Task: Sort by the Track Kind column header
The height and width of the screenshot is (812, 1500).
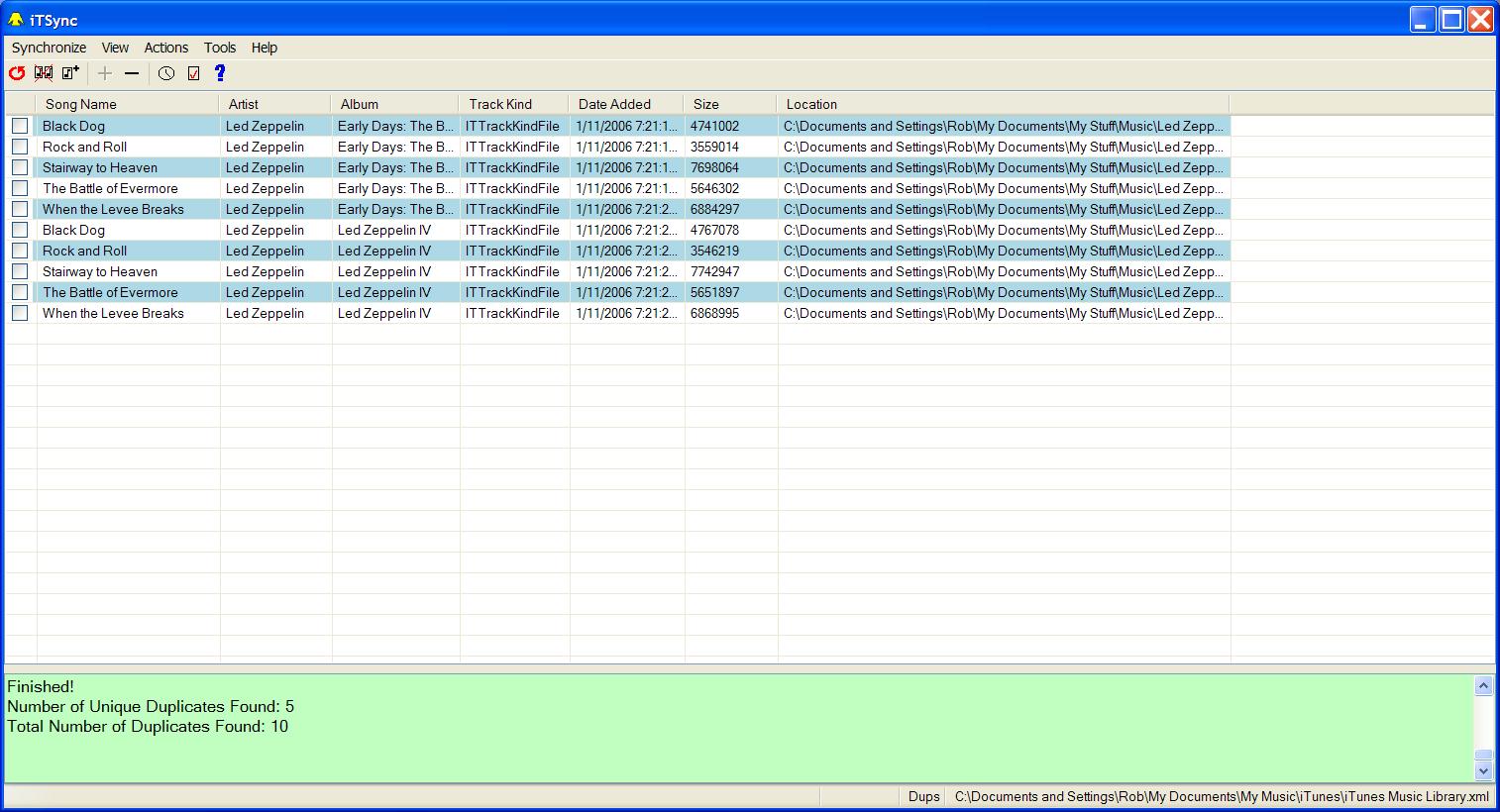Action: (x=514, y=104)
